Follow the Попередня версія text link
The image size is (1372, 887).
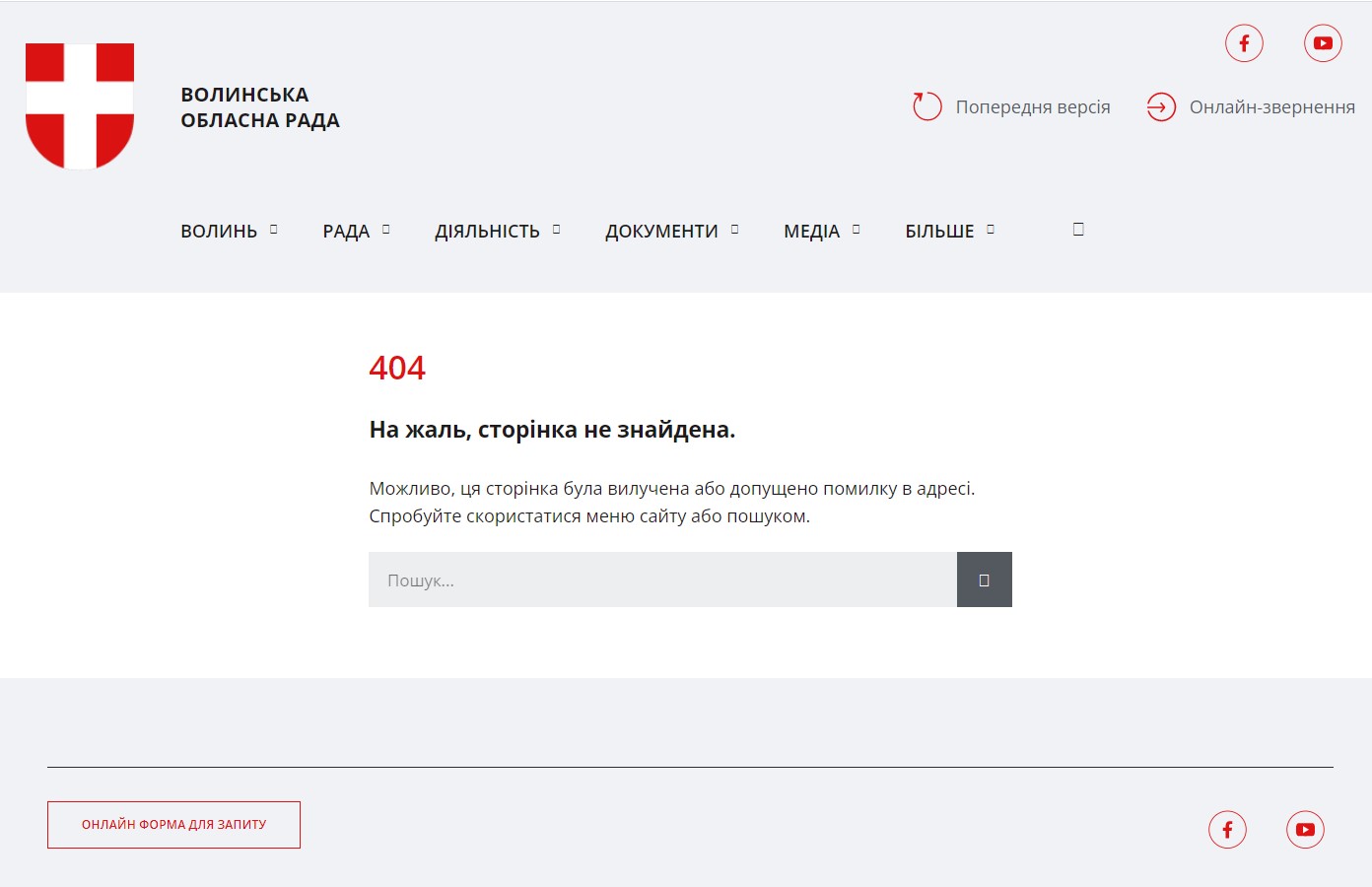[1032, 107]
